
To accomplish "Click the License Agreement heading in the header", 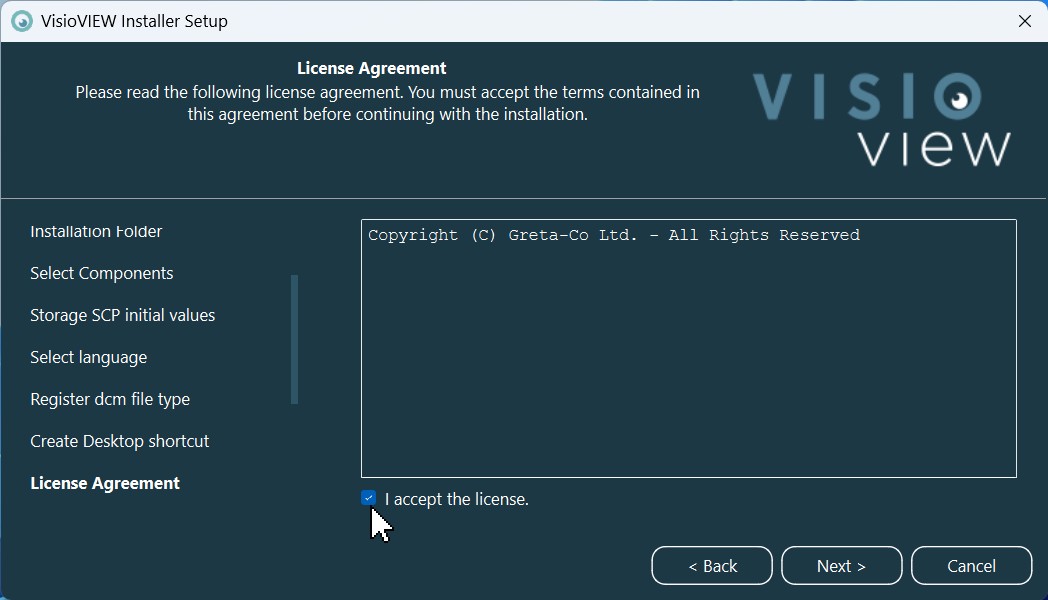I will coord(372,69).
